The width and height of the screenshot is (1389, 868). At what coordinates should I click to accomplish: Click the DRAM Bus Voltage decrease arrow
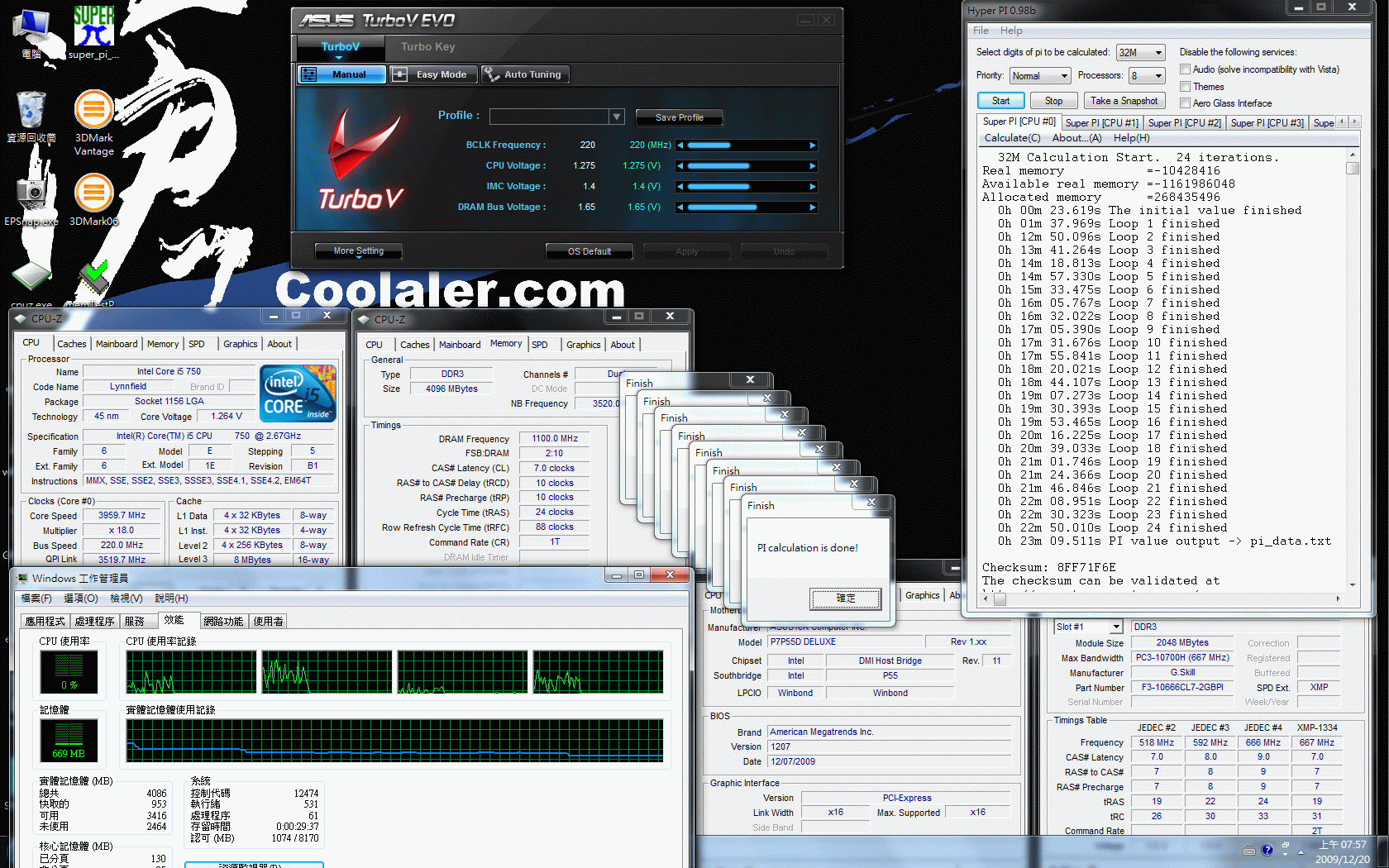pos(680,207)
